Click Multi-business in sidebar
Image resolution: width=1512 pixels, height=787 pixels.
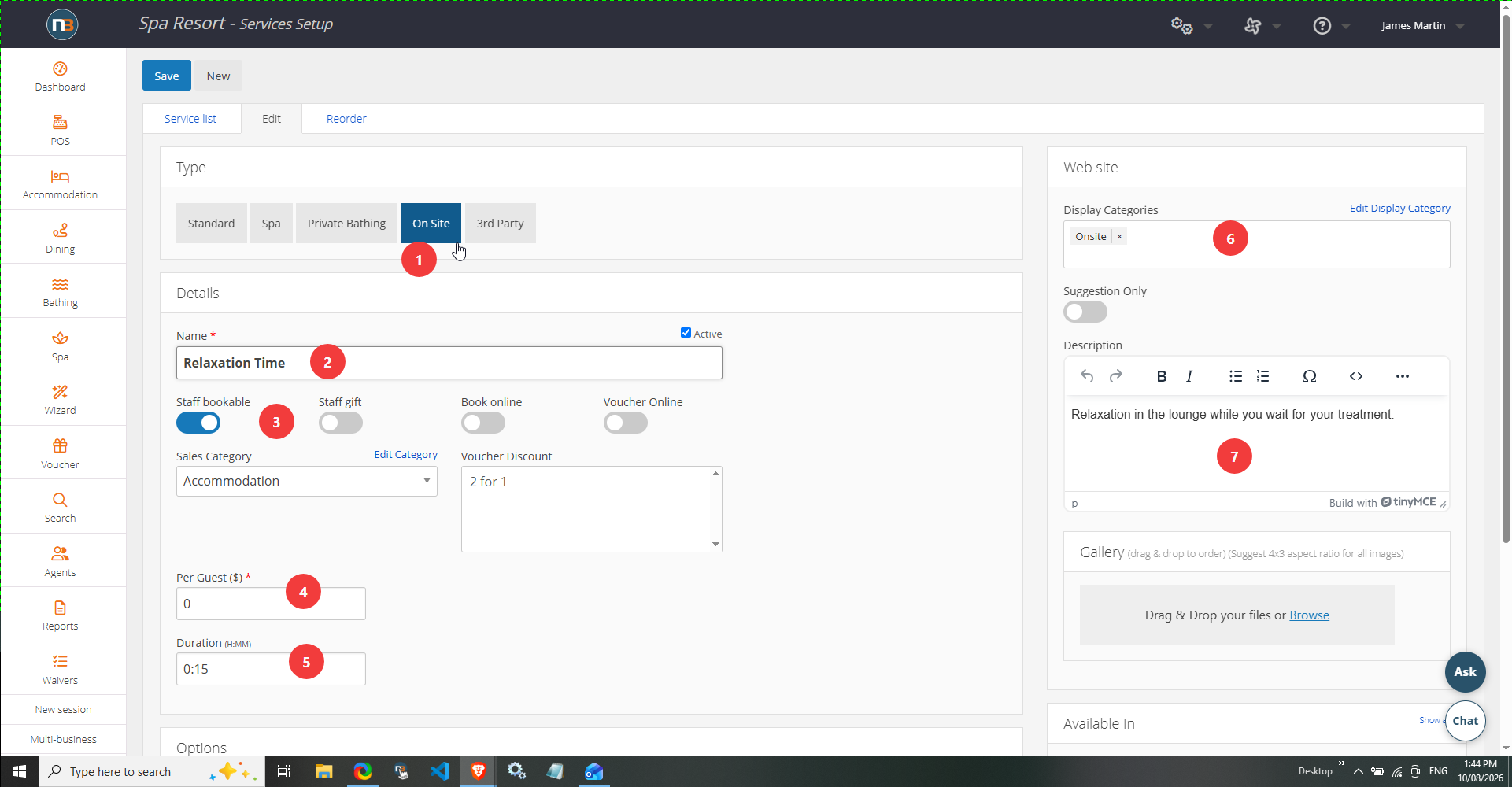click(x=63, y=740)
